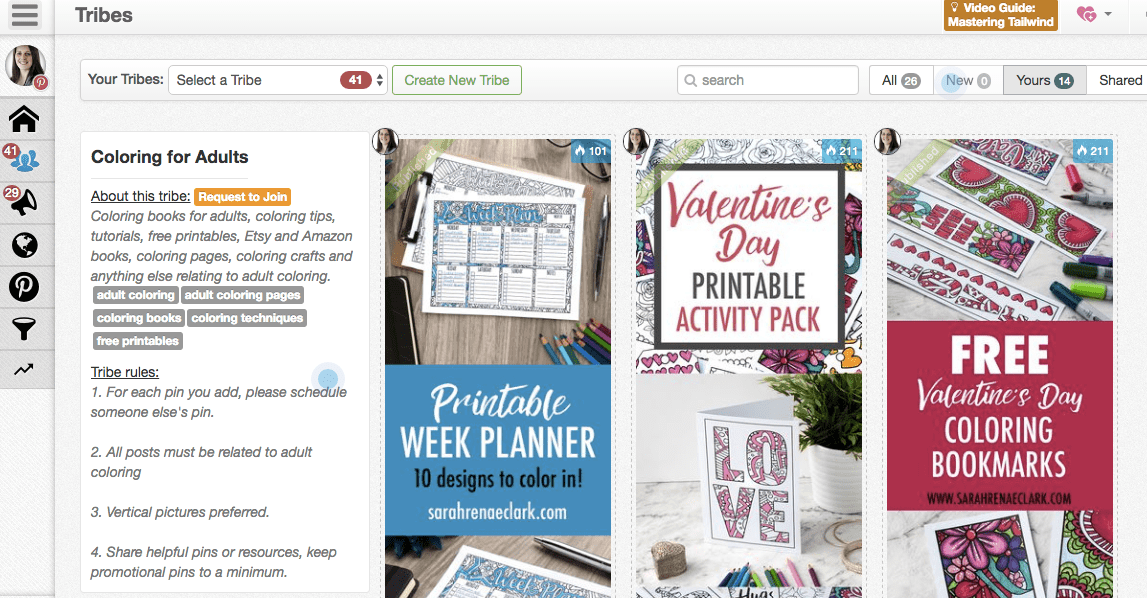Open the Video Guide: Mastering Tailwind link
1147x598 pixels.
click(x=1001, y=15)
